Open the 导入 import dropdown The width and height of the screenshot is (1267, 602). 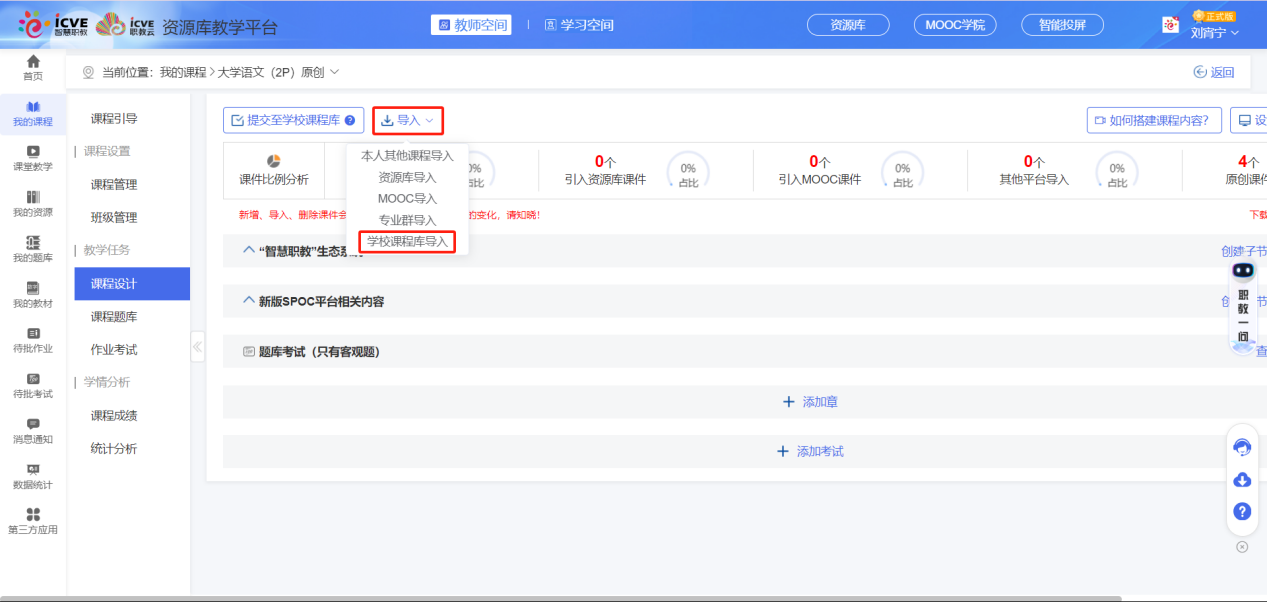[408, 120]
